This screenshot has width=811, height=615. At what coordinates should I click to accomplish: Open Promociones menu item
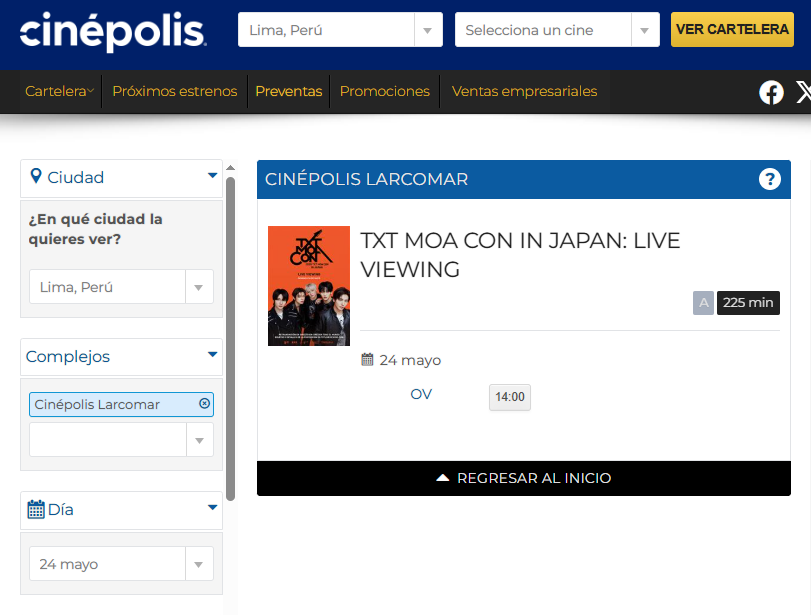385,91
